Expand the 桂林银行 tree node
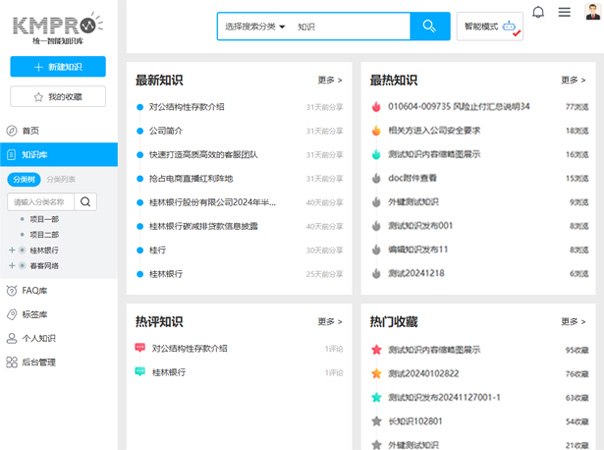 pyautogui.click(x=11, y=250)
